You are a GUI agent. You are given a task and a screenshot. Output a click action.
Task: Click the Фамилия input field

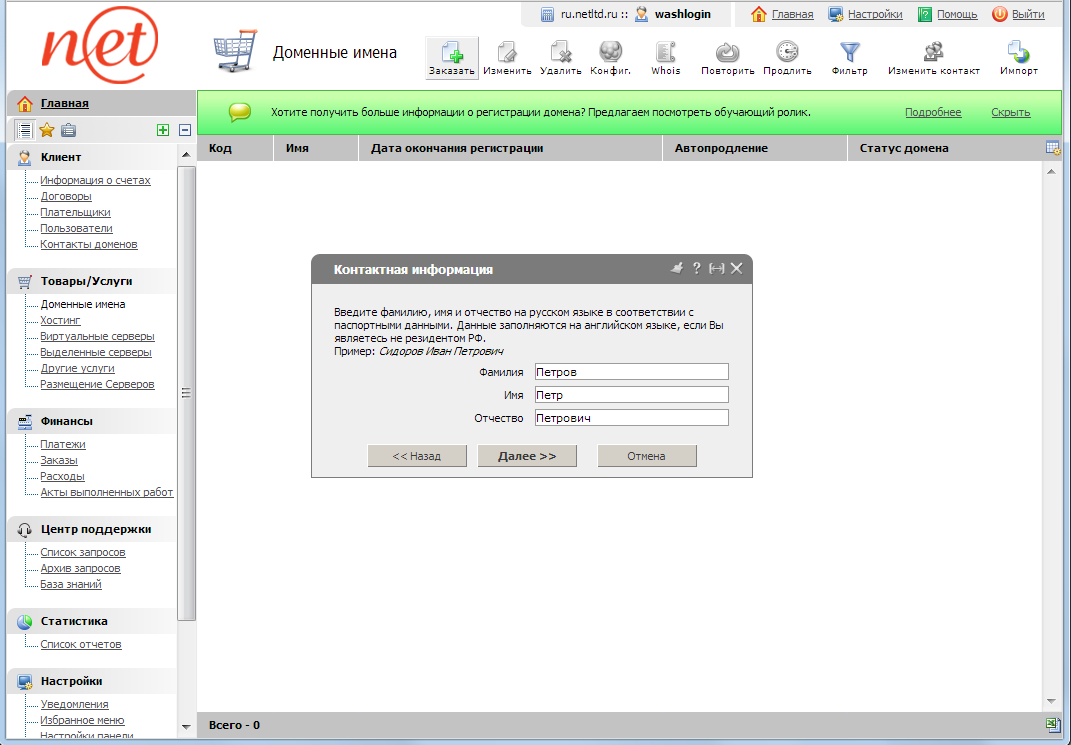[x=631, y=372]
